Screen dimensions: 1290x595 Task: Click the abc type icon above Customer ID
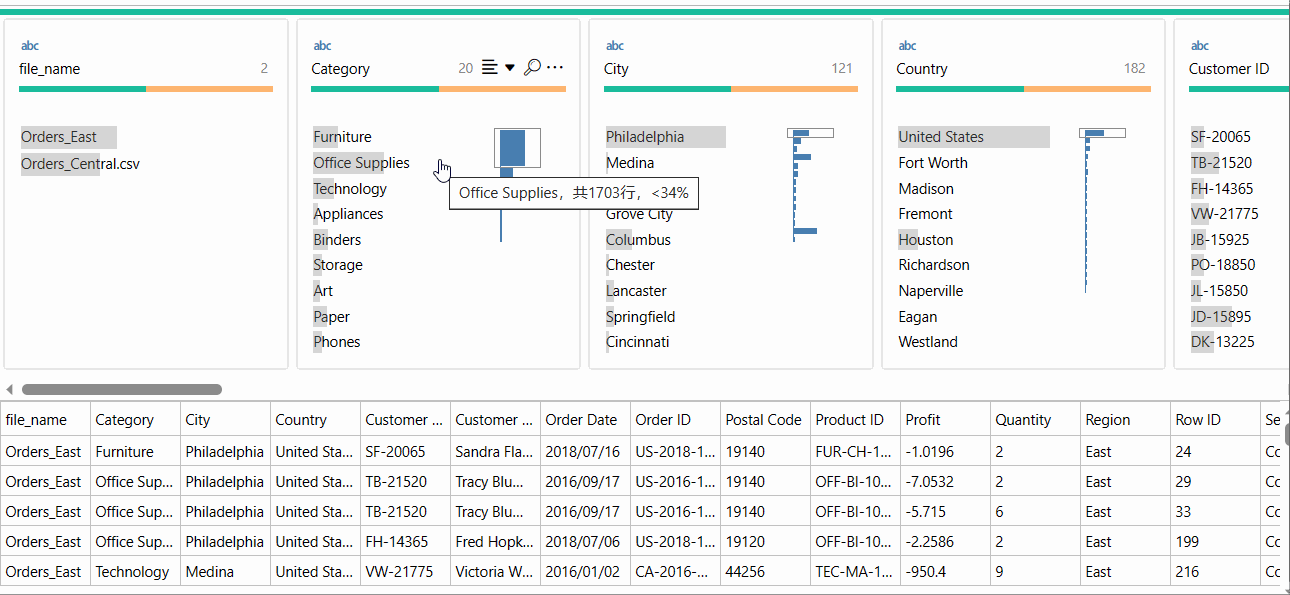1200,46
